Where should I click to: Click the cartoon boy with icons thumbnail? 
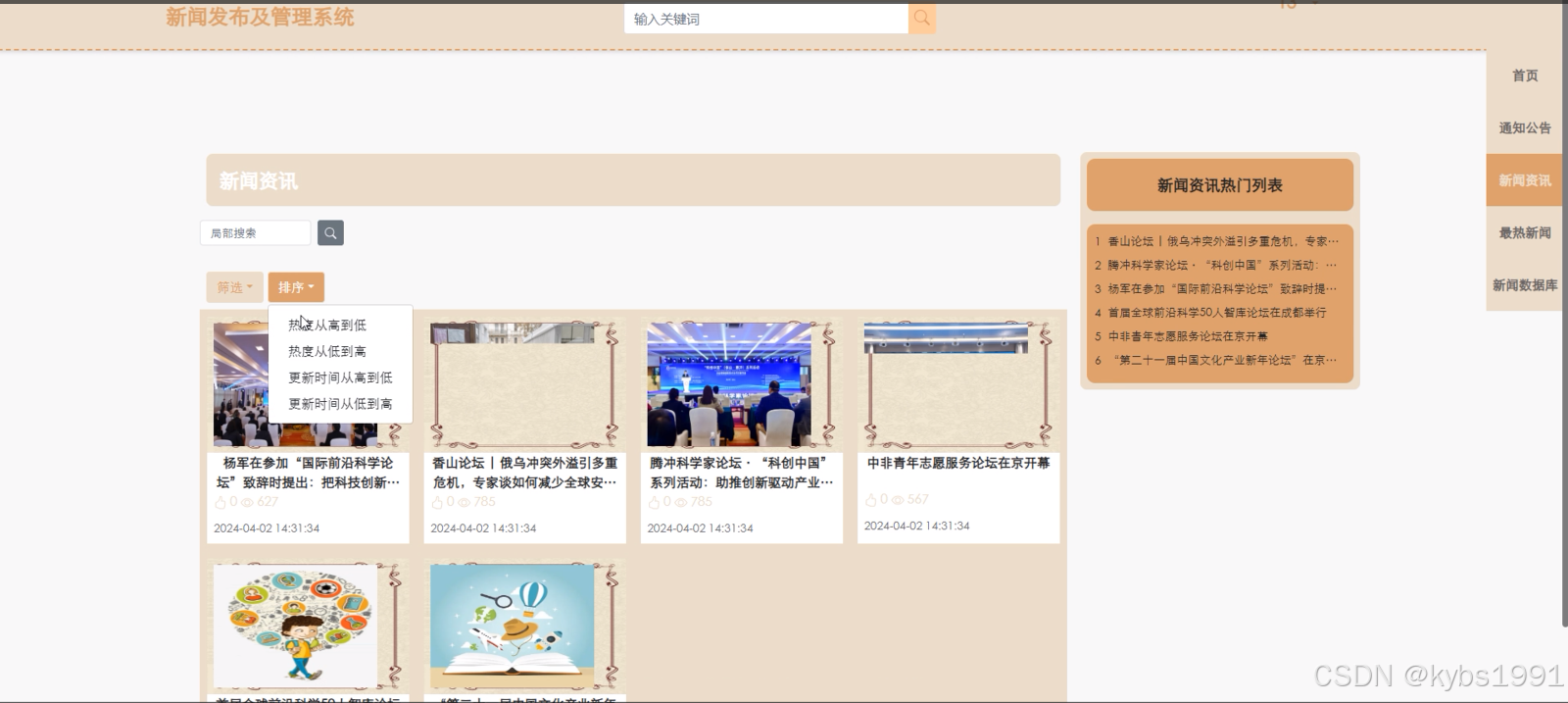pyautogui.click(x=295, y=627)
